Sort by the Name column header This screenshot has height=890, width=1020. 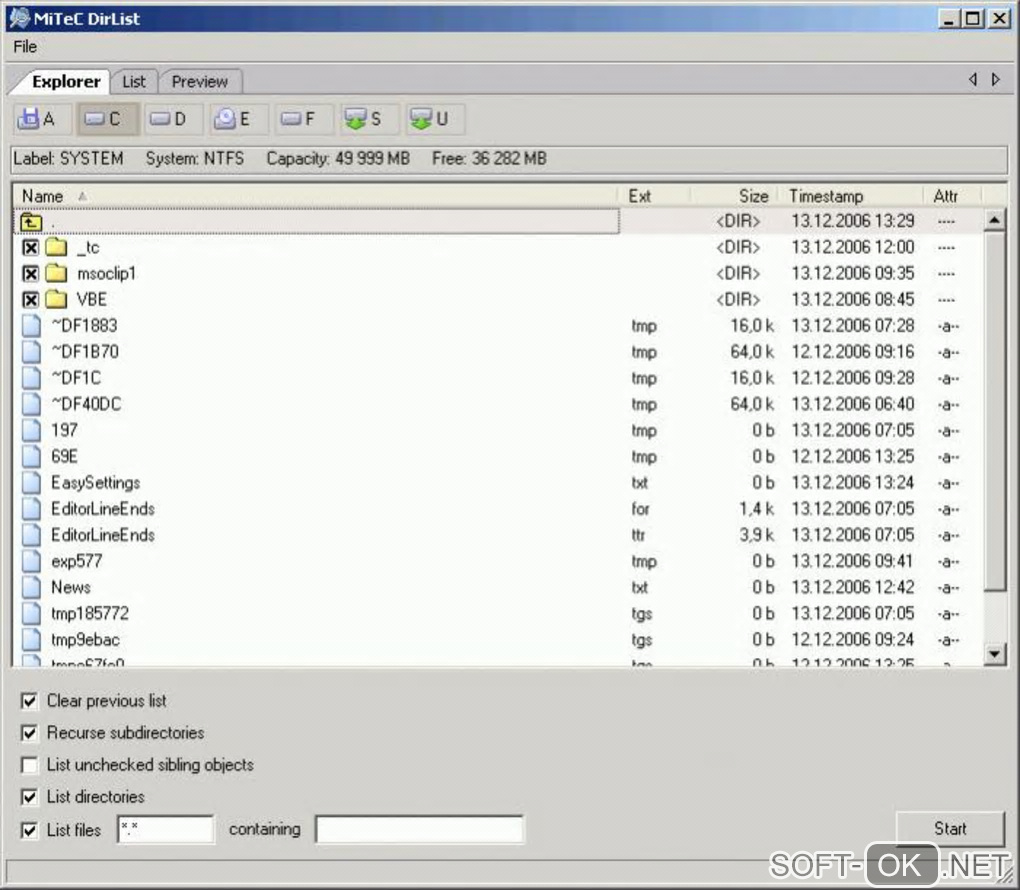coord(314,196)
